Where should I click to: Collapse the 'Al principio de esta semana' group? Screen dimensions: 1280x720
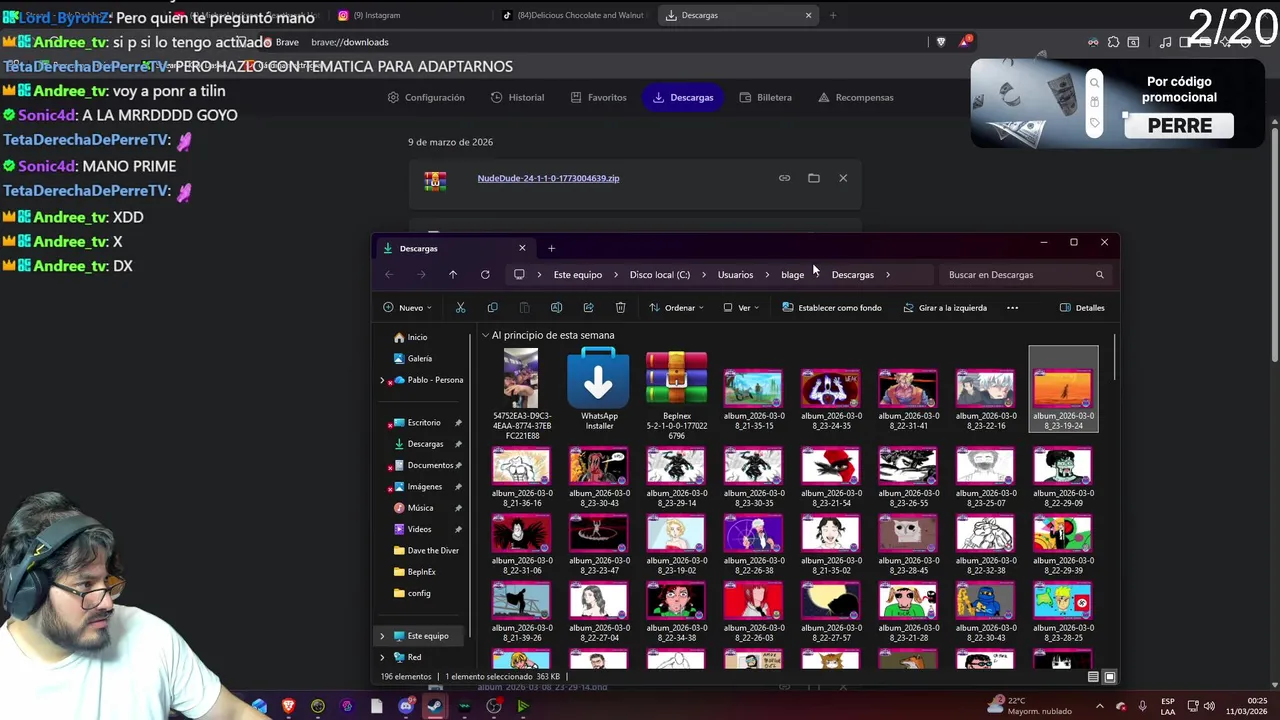point(486,336)
